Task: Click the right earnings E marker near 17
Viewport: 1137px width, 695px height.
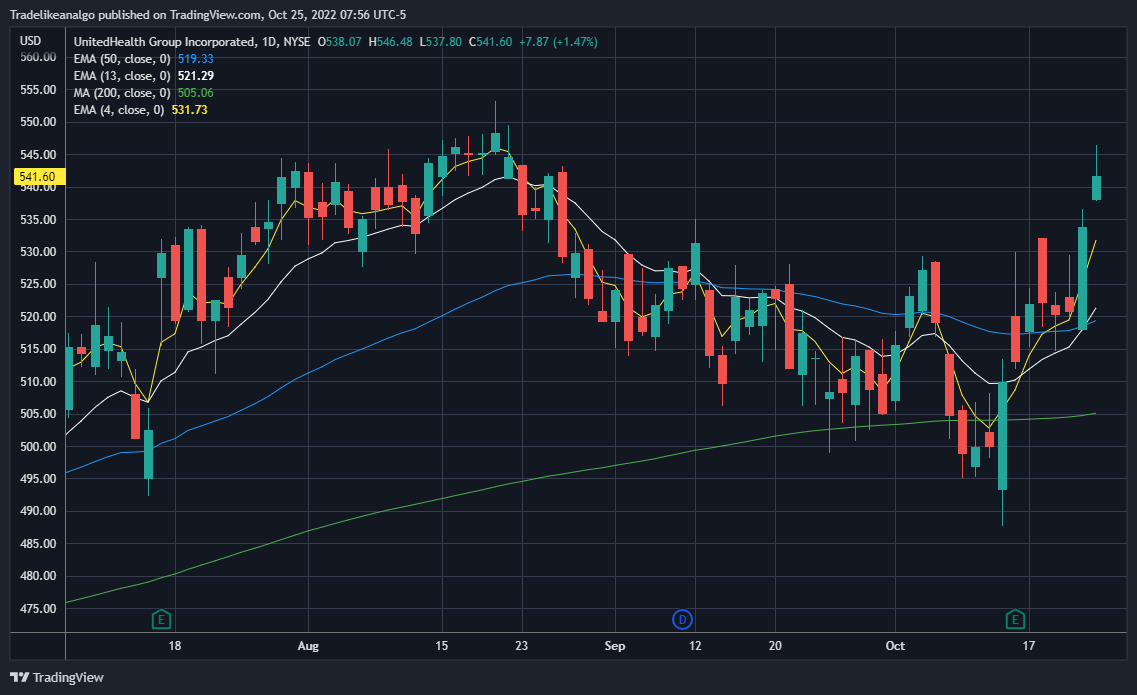Action: tap(1015, 620)
